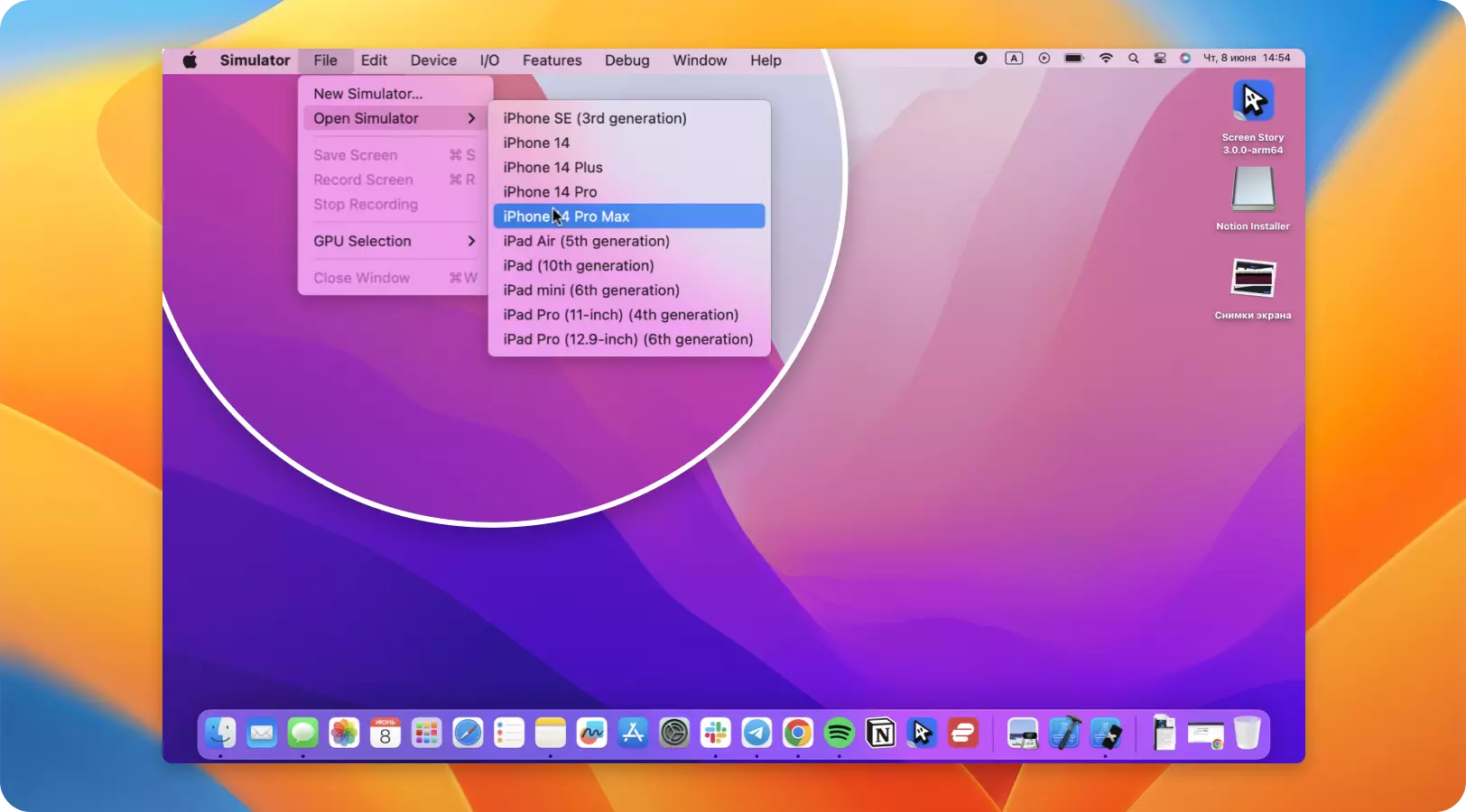Screen dimensions: 1466x812
Task: Switch to Simulator in the Dock
Action: pyautogui.click(x=1106, y=733)
